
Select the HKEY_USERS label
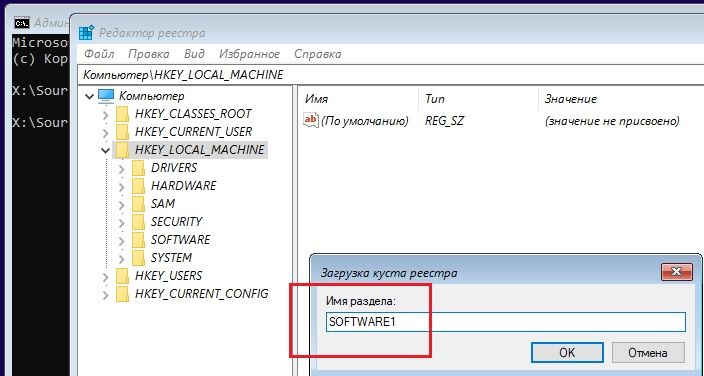(x=168, y=276)
